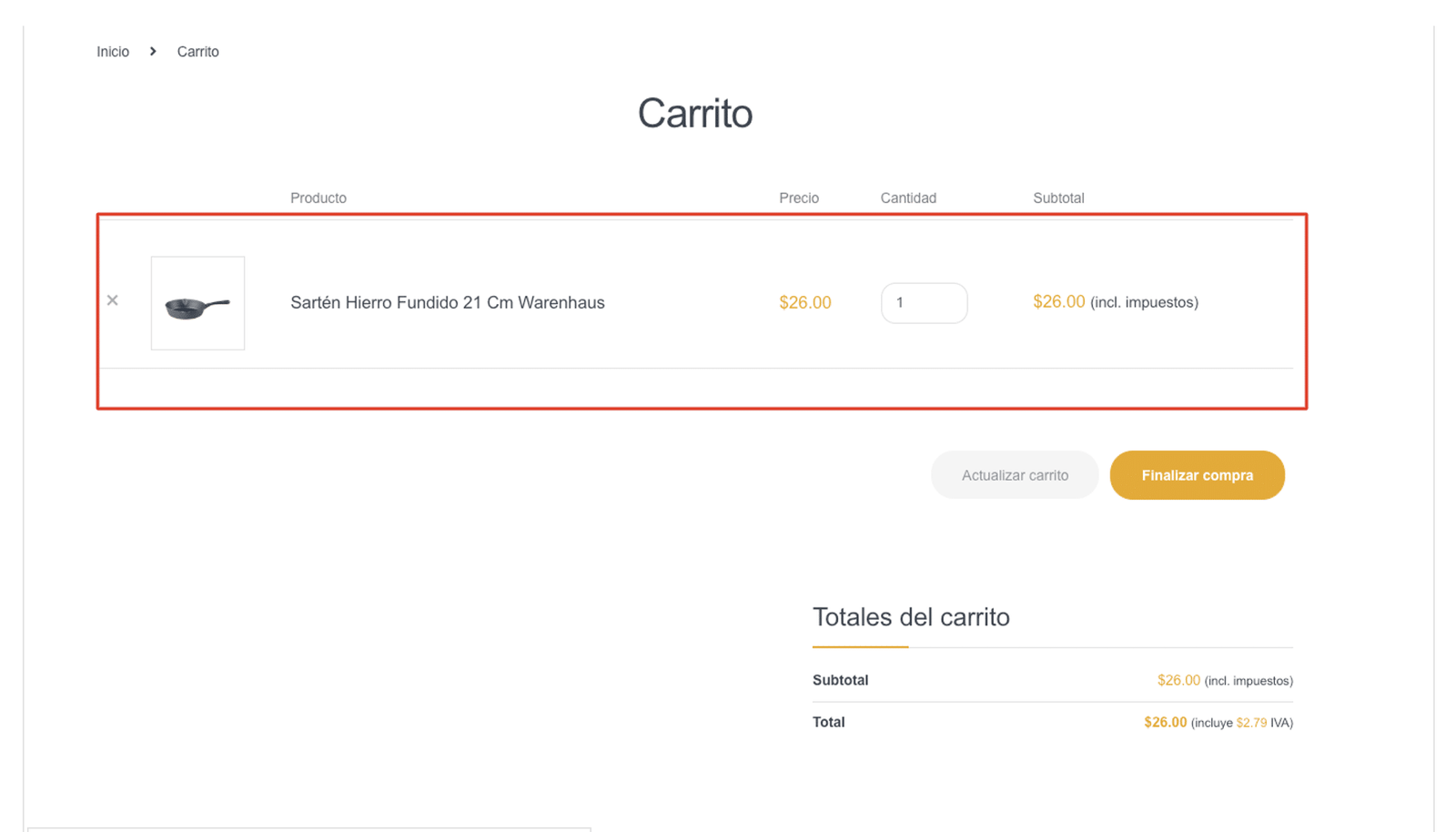Screen dimensions: 1456x832
Task: Click the $2.79 IVA value
Action: (1253, 722)
